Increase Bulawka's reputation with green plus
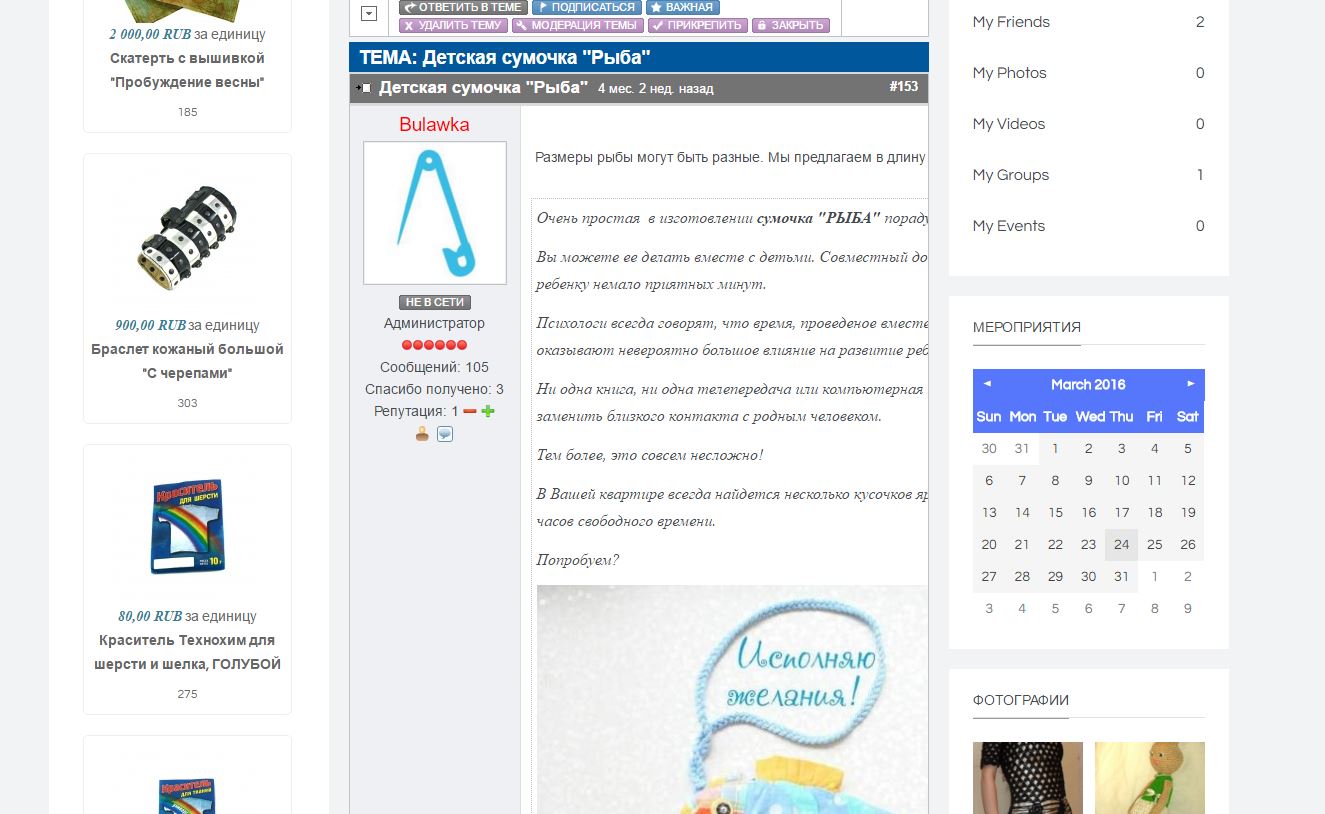Viewport: 1325px width, 814px height. pos(488,411)
